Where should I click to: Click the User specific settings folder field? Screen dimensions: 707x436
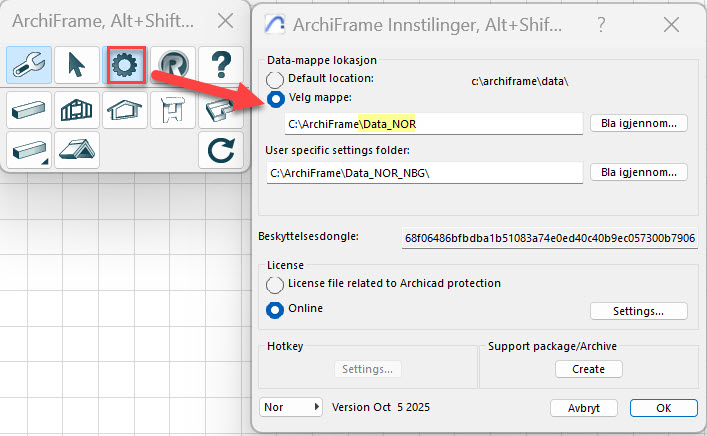coord(424,173)
